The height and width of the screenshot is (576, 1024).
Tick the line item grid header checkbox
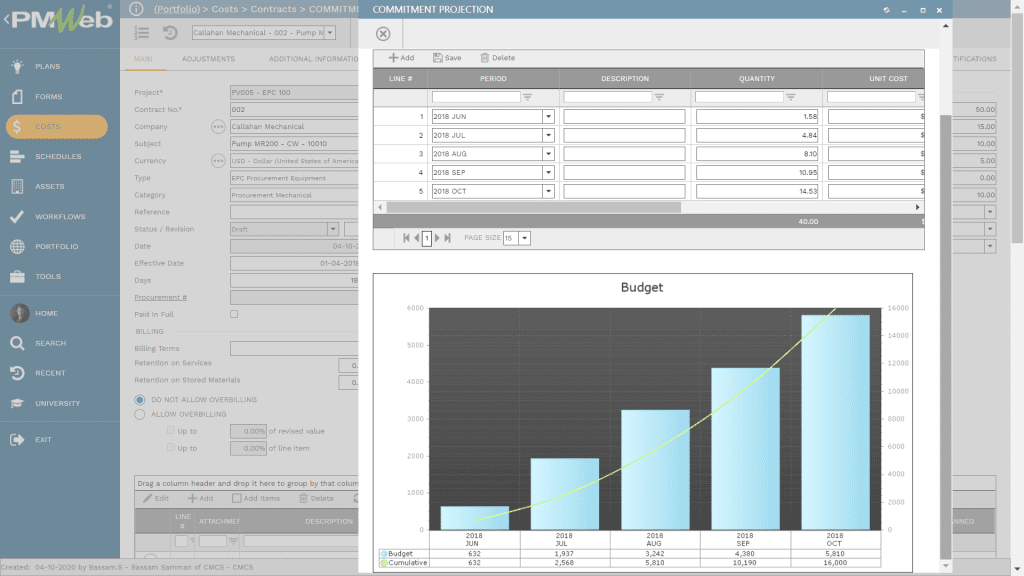(x=181, y=541)
